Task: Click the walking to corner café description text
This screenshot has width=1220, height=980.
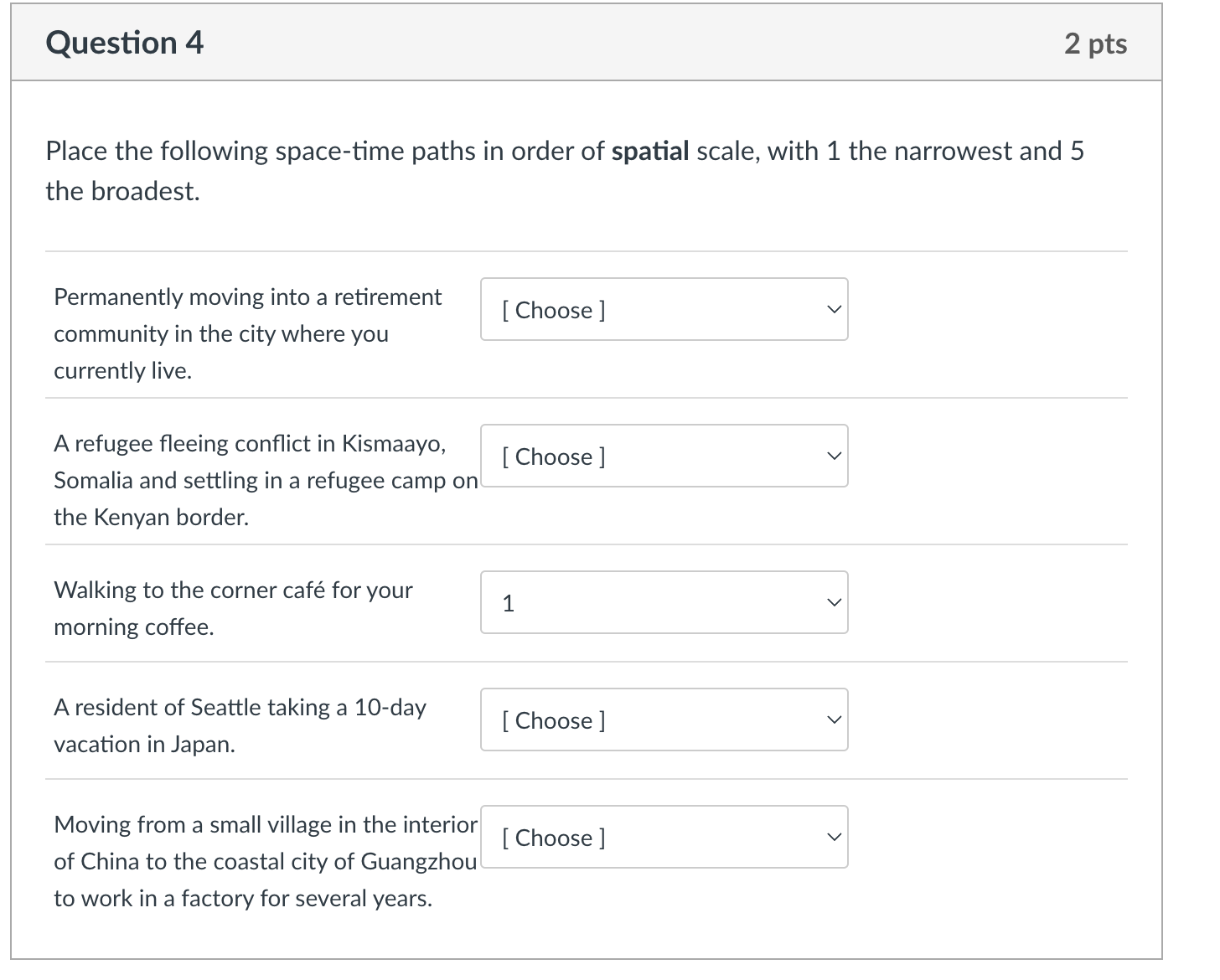Action: [x=232, y=607]
